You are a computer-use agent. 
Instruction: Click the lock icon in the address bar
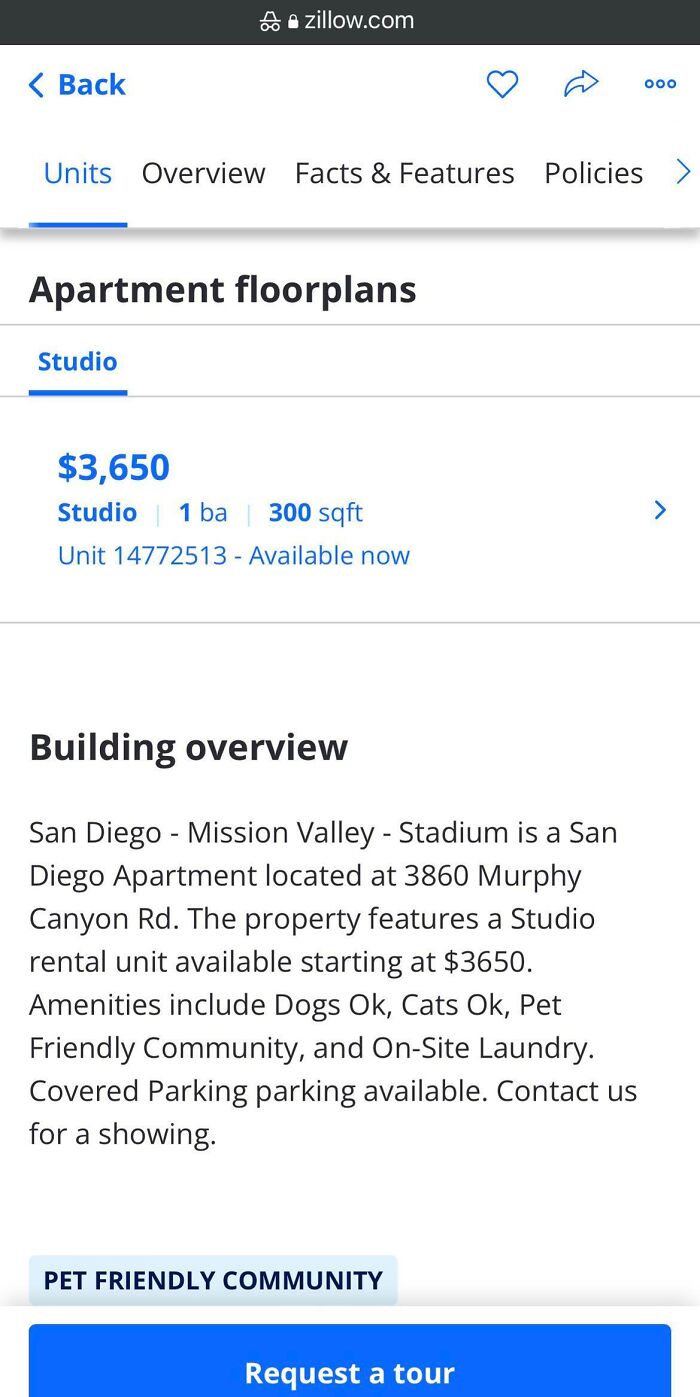tap(292, 20)
